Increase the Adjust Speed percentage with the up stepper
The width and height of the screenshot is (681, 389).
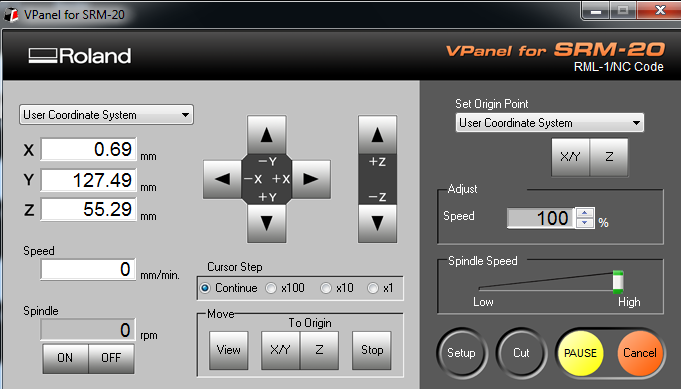coord(585,213)
